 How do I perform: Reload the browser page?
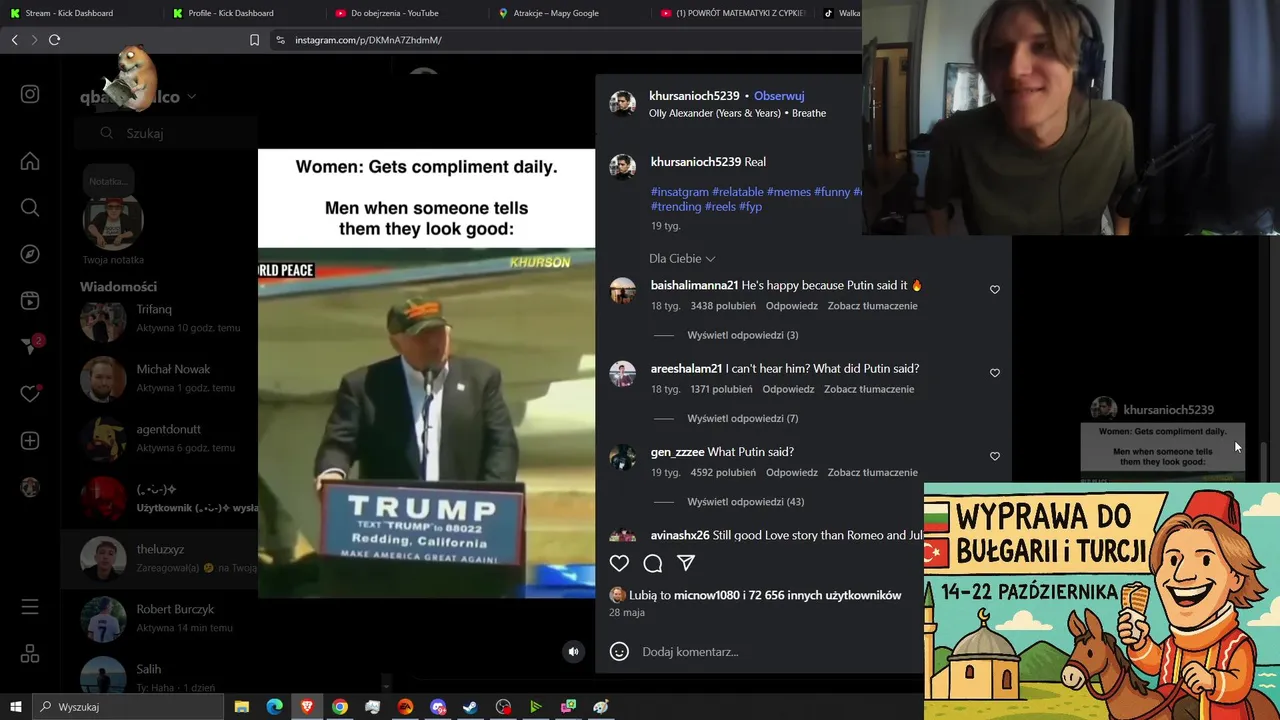54,39
